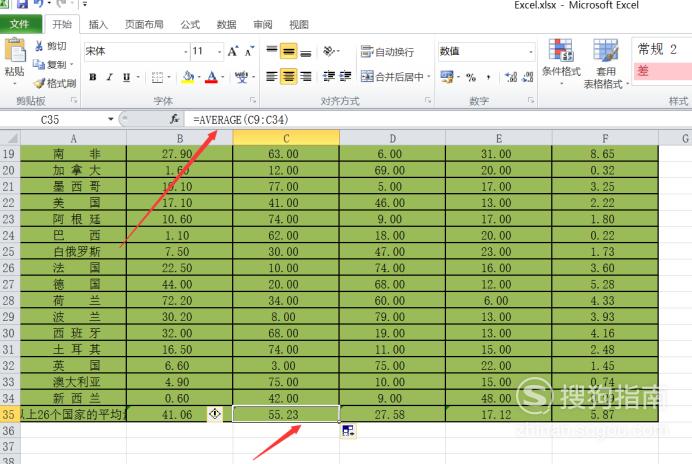Switch to the Page Layout (页面布局) tab
The image size is (692, 464).
[x=144, y=25]
